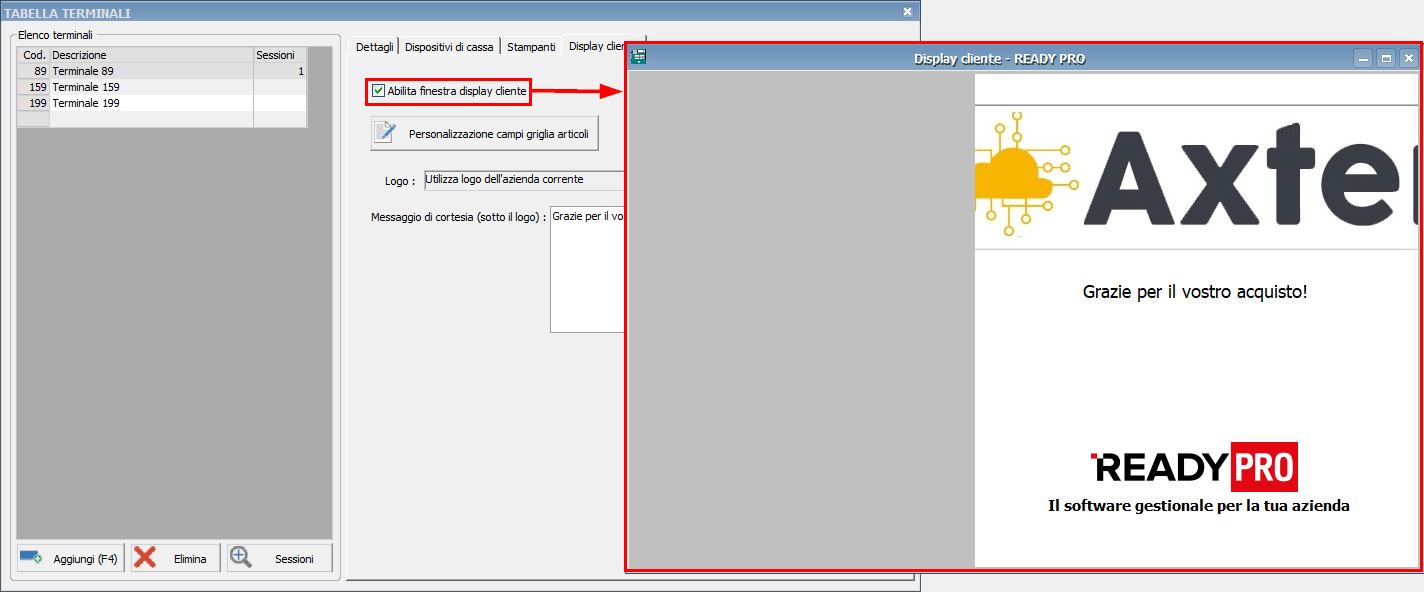Click the pencil icon on Personalizzazione button
This screenshot has height=592, width=1424.
pyautogui.click(x=386, y=133)
